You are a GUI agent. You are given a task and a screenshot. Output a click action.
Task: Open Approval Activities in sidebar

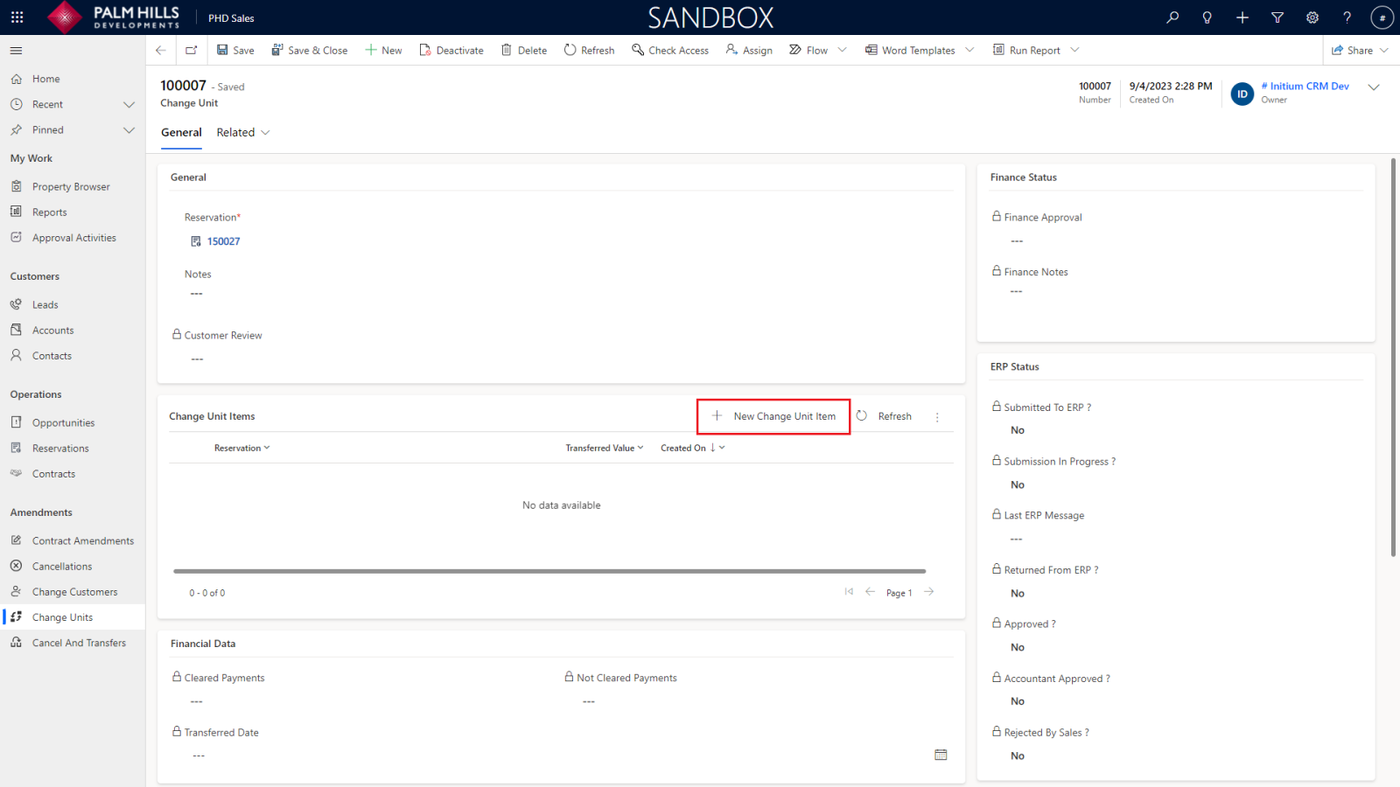(72, 238)
